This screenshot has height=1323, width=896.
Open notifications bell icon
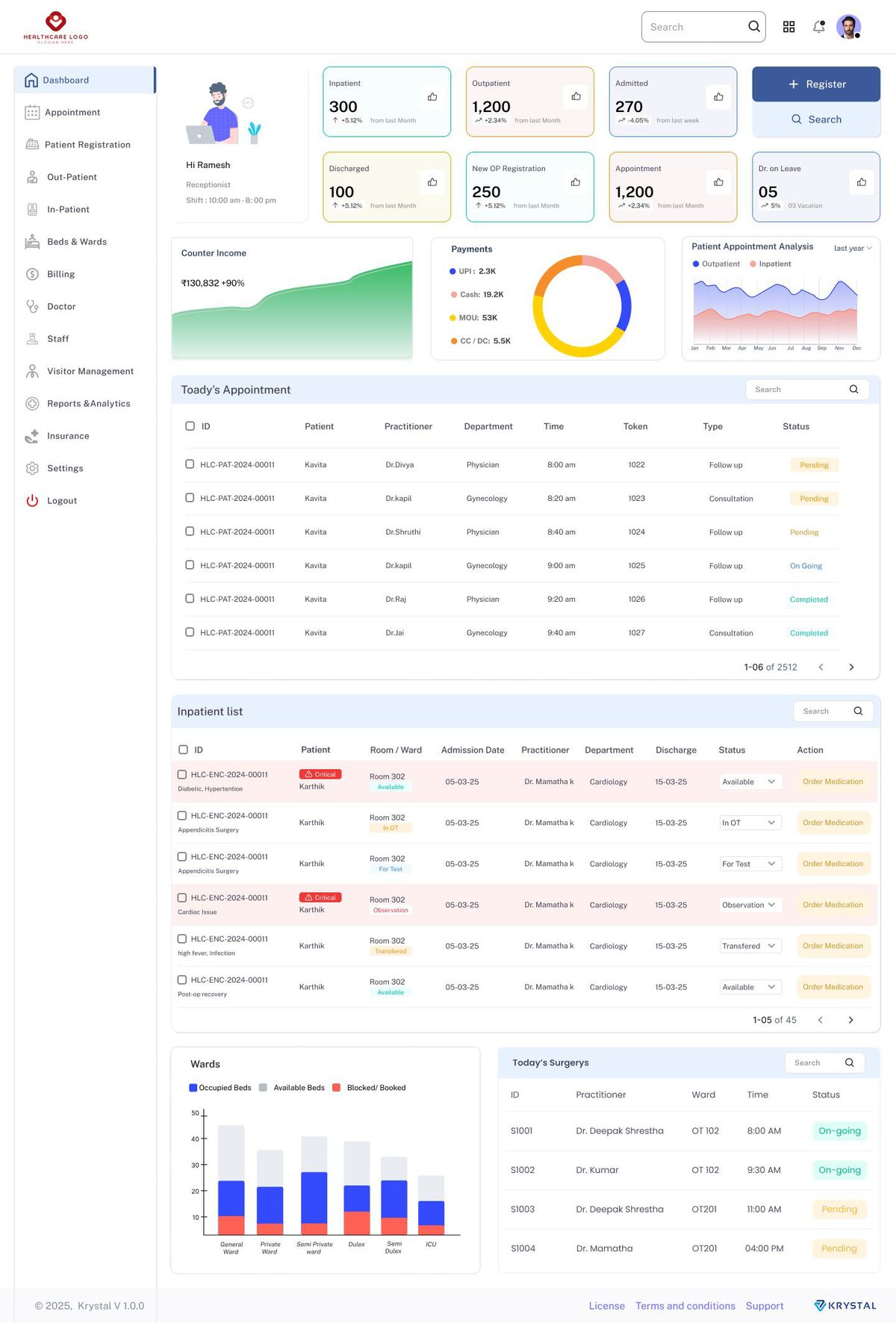(819, 27)
